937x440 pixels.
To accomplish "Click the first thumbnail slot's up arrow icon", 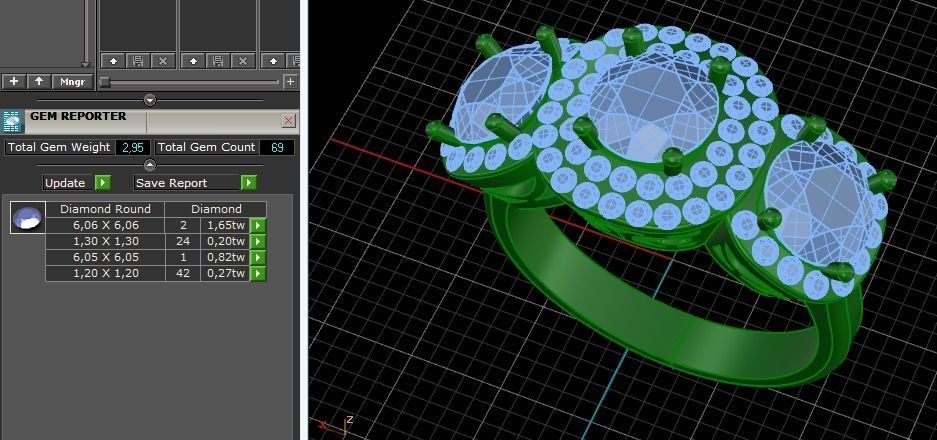I will point(113,60).
